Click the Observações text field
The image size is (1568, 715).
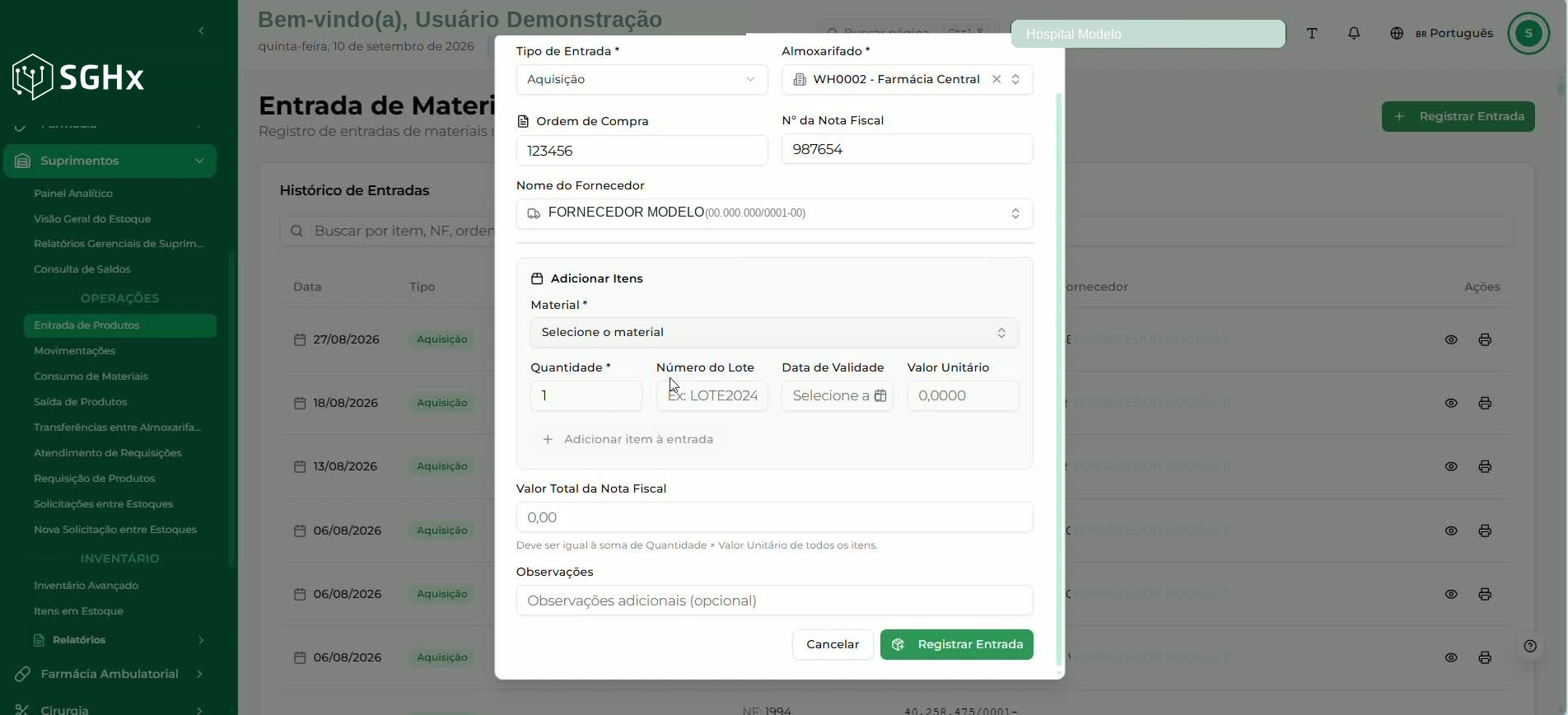coord(774,601)
